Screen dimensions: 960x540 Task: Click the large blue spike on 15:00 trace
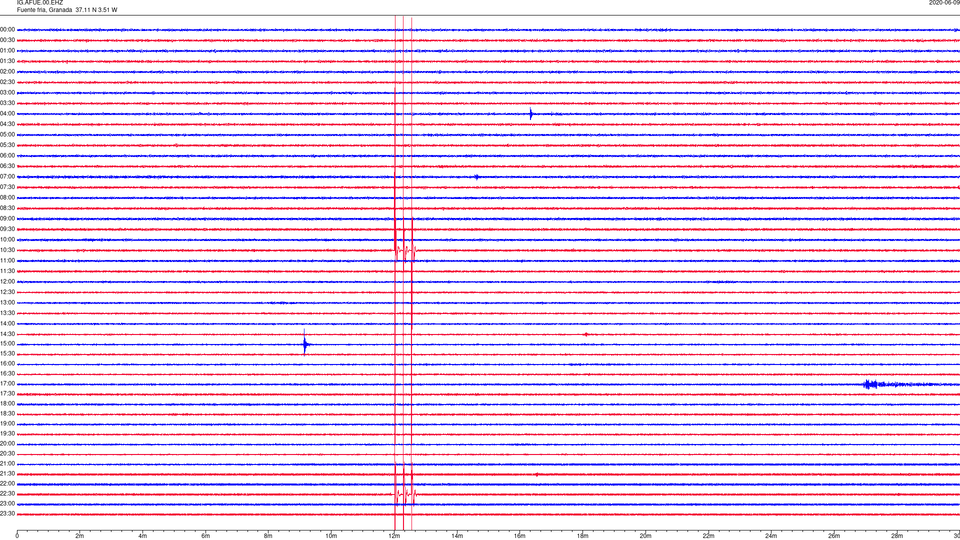(305, 344)
